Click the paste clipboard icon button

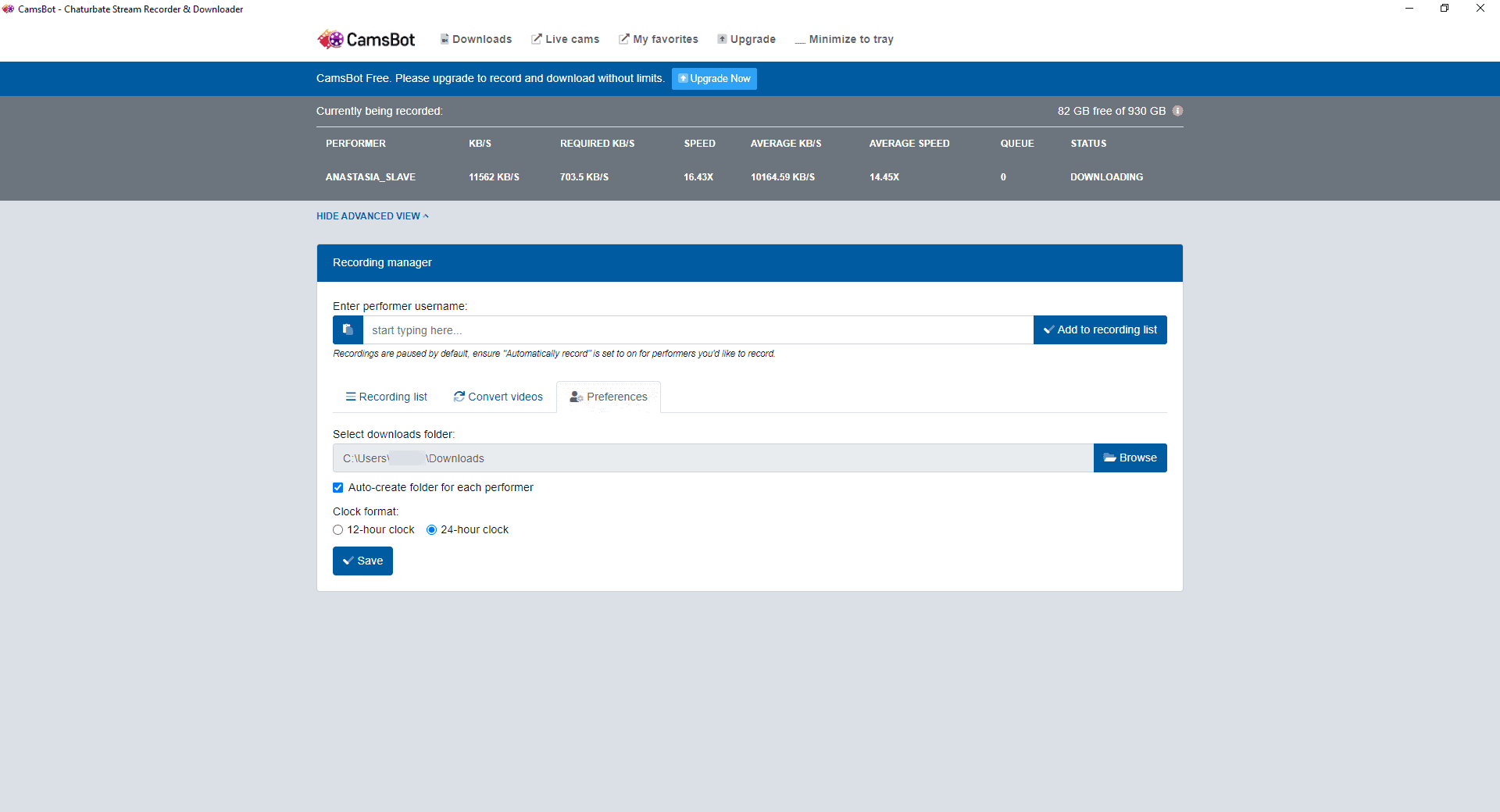(348, 329)
